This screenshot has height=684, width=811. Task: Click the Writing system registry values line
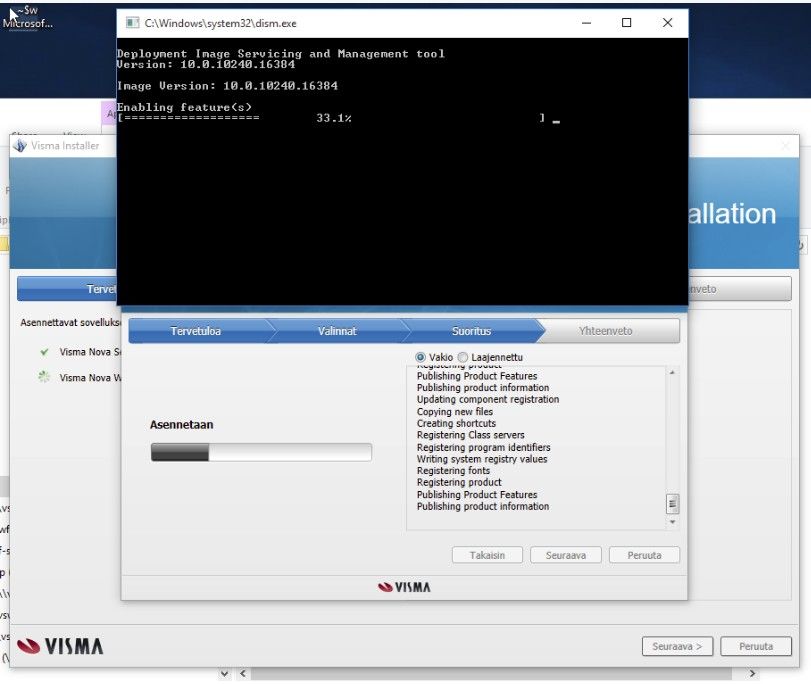pyautogui.click(x=482, y=459)
